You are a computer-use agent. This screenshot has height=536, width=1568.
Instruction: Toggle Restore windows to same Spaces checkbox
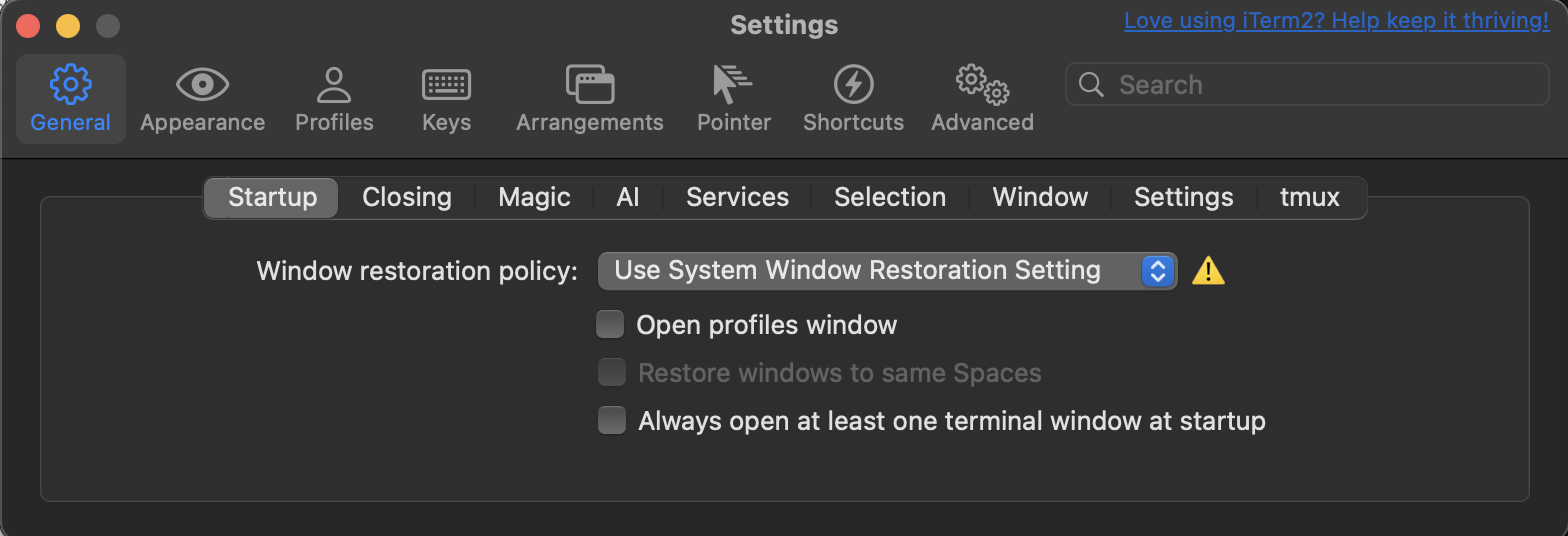(611, 373)
